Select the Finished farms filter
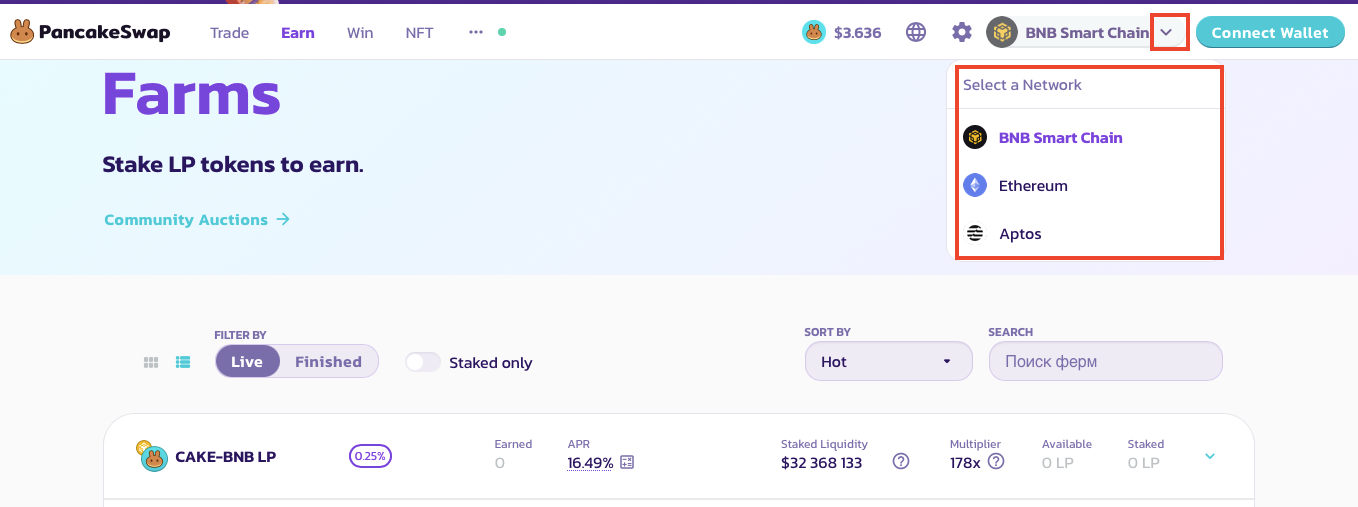Image resolution: width=1358 pixels, height=507 pixels. click(328, 362)
